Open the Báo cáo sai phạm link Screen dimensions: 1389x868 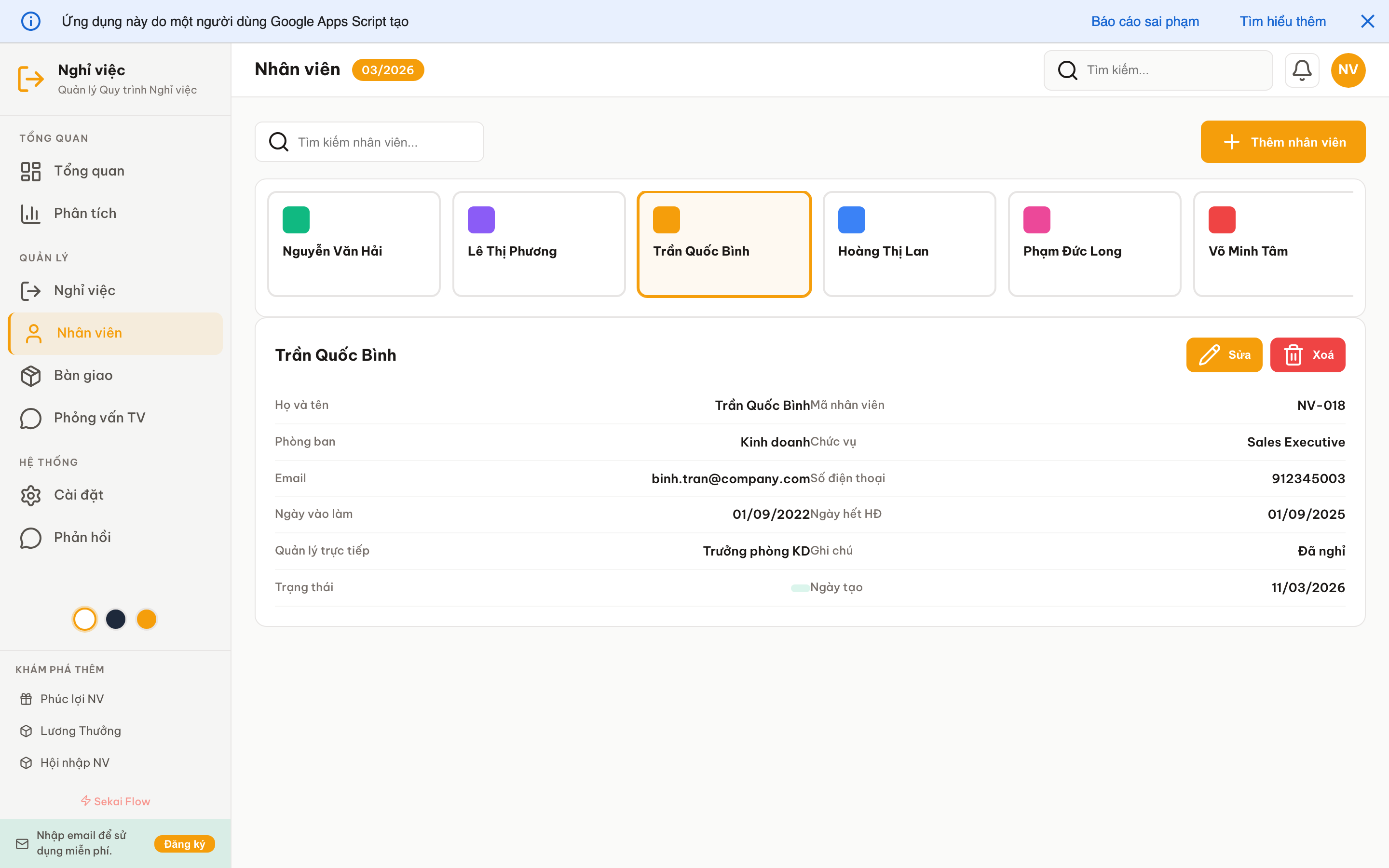(1144, 21)
